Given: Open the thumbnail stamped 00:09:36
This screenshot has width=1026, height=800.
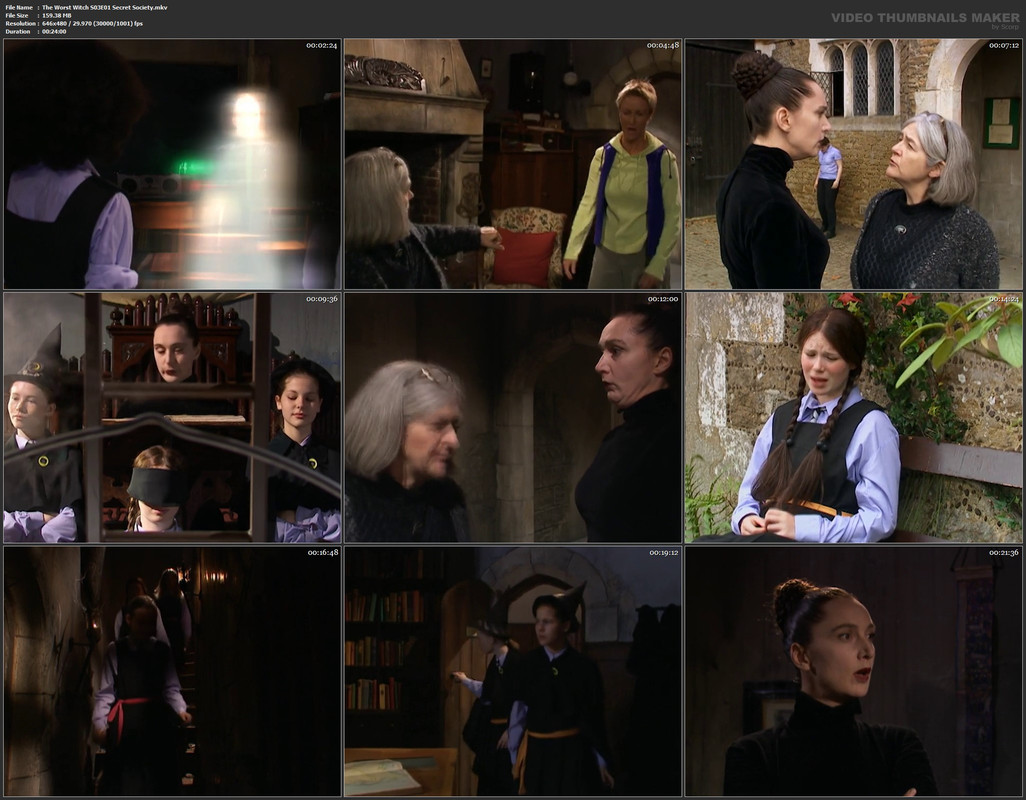Looking at the screenshot, I should coord(172,417).
